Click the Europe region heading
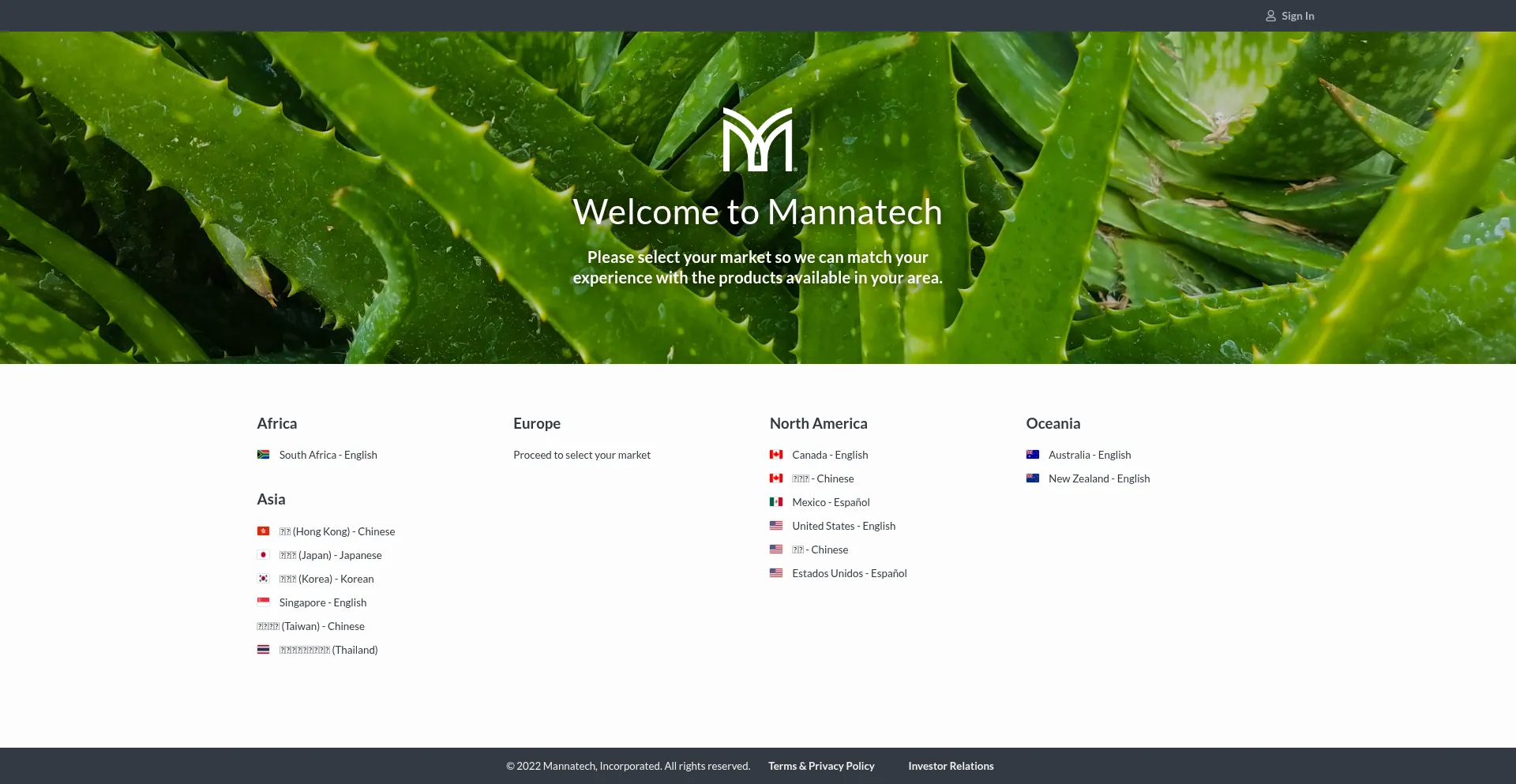 pos(537,423)
